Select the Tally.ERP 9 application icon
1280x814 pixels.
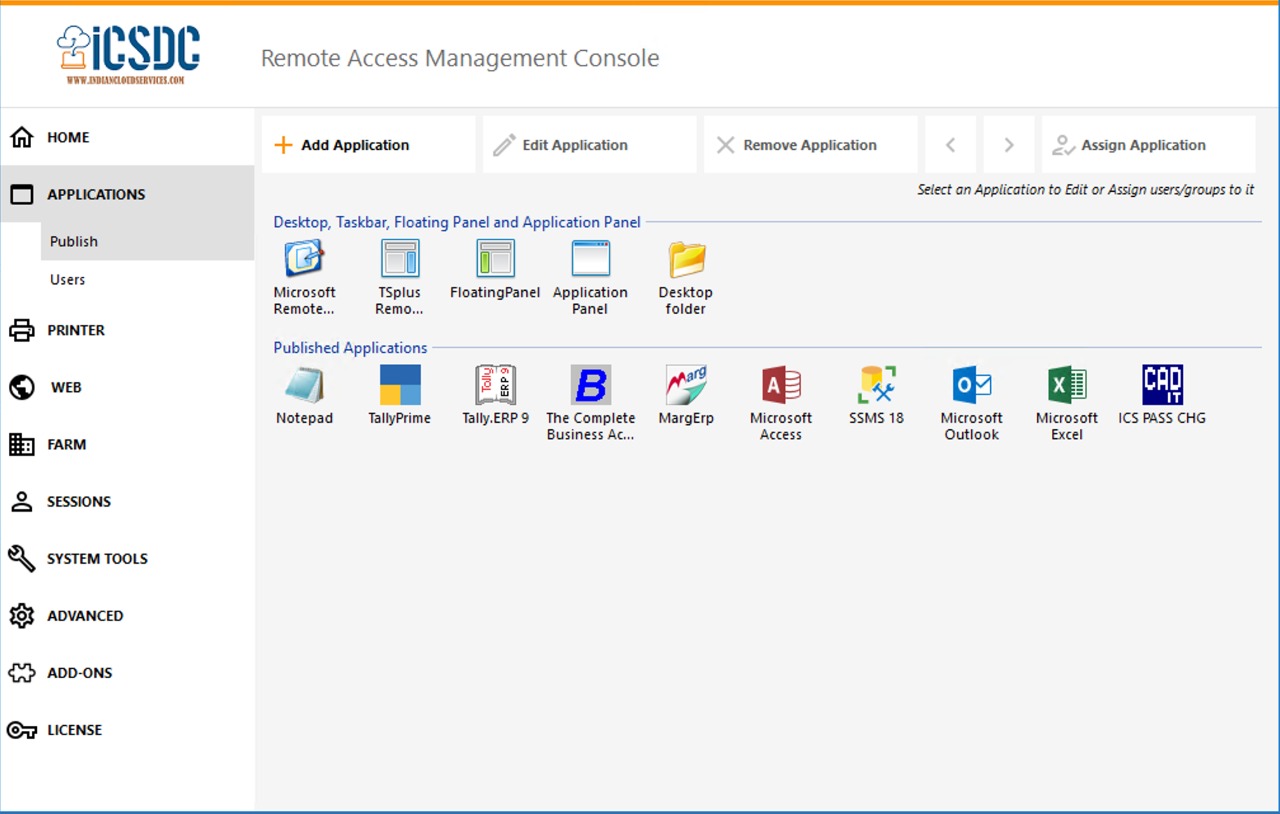point(495,385)
